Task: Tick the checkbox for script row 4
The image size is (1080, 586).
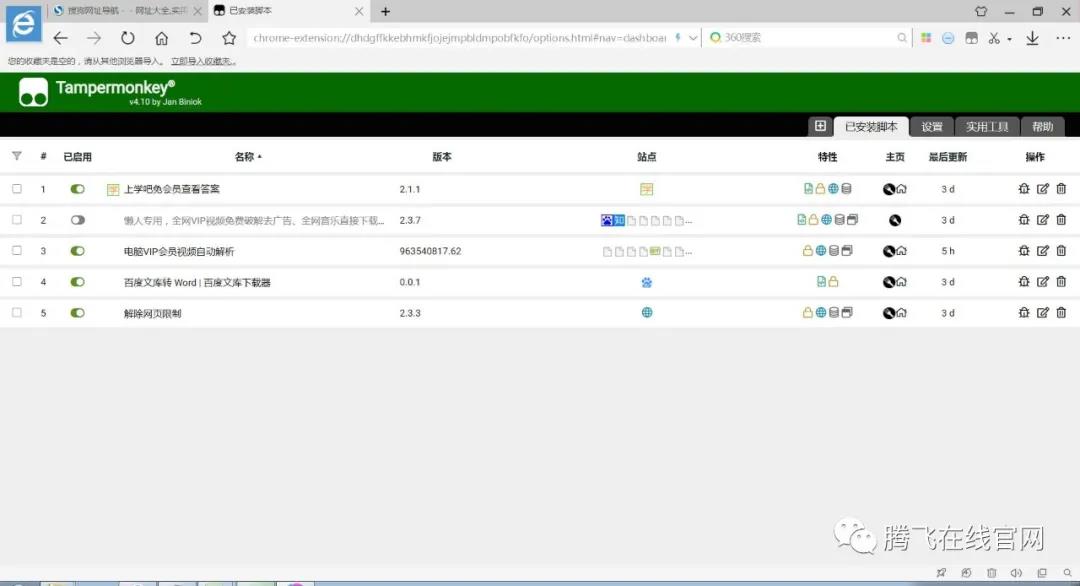Action: coord(17,282)
